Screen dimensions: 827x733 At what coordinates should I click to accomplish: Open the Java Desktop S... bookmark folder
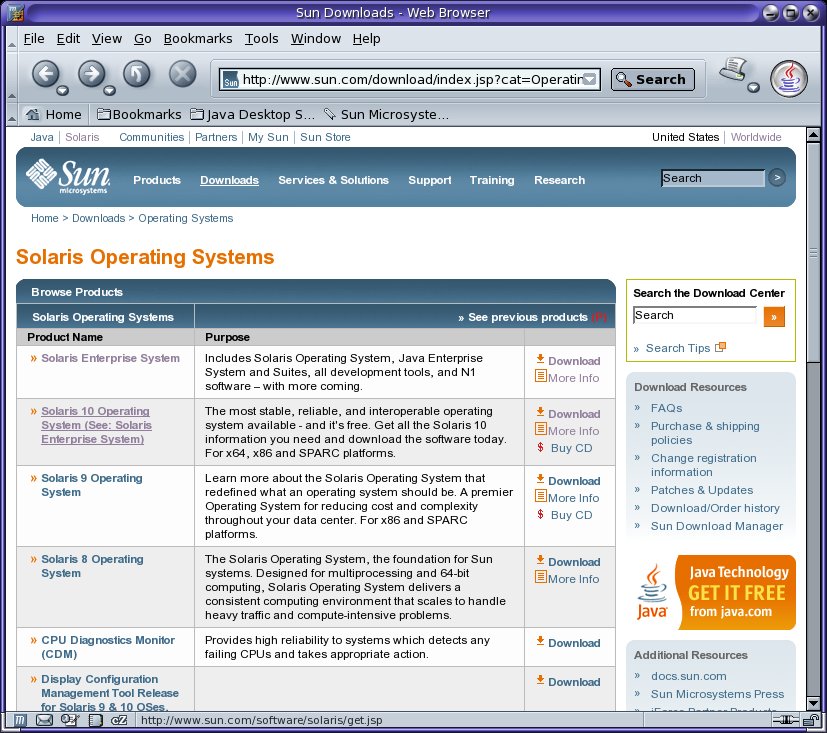click(x=253, y=114)
